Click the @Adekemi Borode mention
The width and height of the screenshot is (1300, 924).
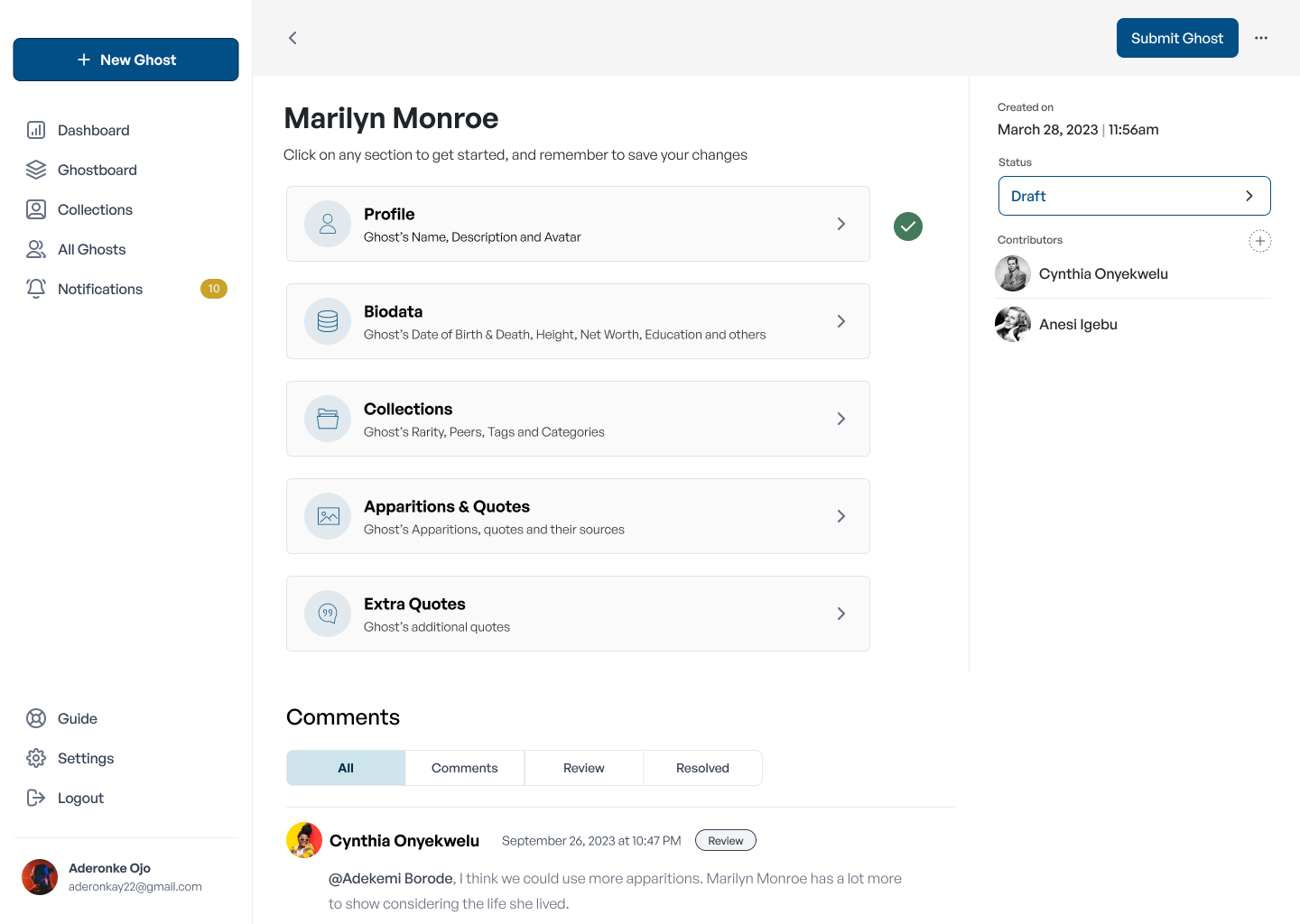pos(391,878)
